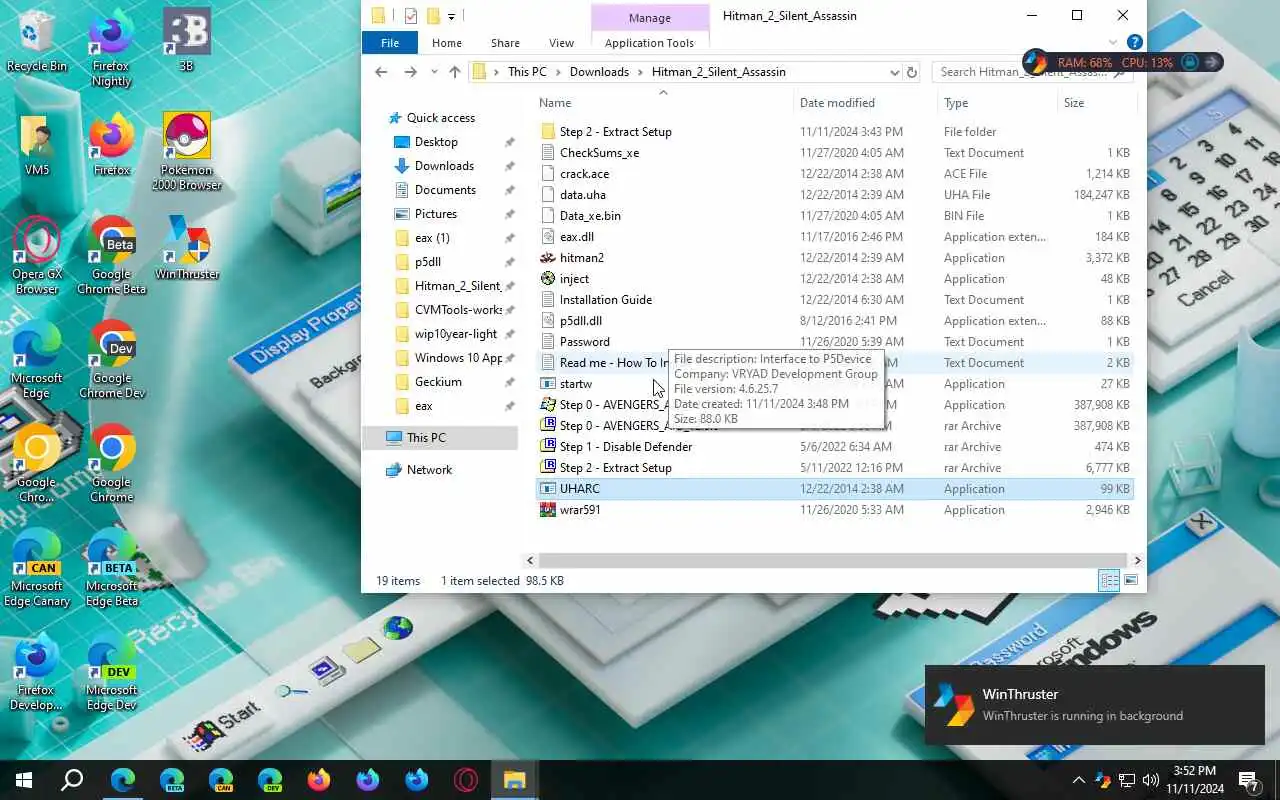Select Network in navigation pane
Image resolution: width=1280 pixels, height=800 pixels.
429,470
